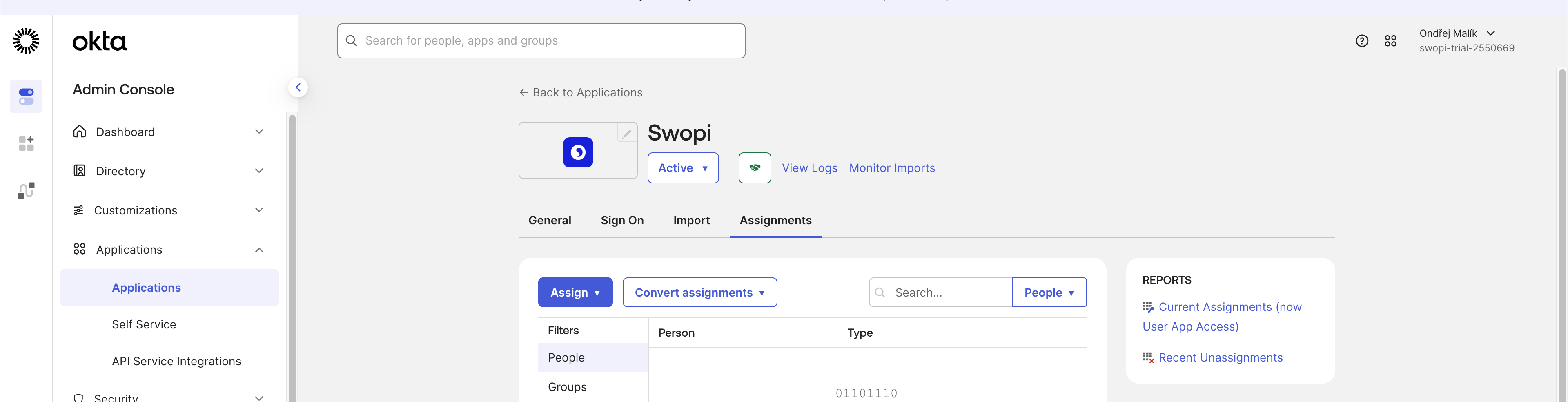Image resolution: width=1568 pixels, height=402 pixels.
Task: Click the Customizations sliders icon
Action: pos(78,210)
